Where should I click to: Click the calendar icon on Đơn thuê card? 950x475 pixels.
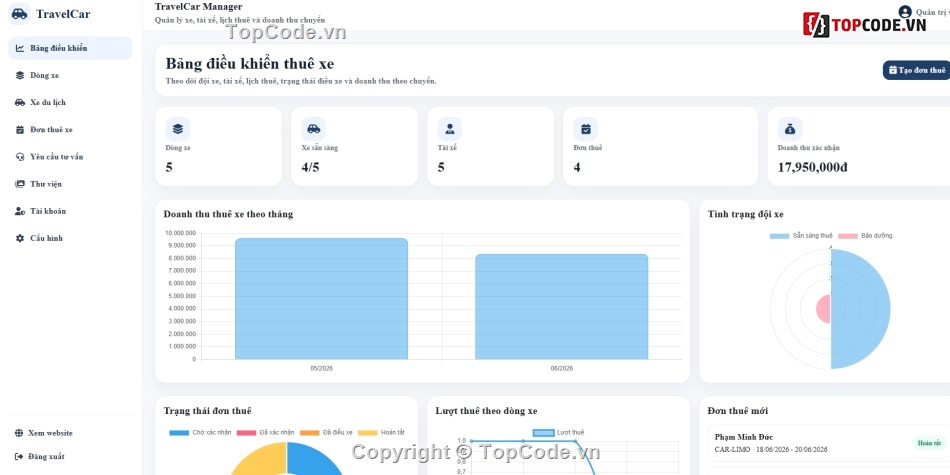click(585, 129)
